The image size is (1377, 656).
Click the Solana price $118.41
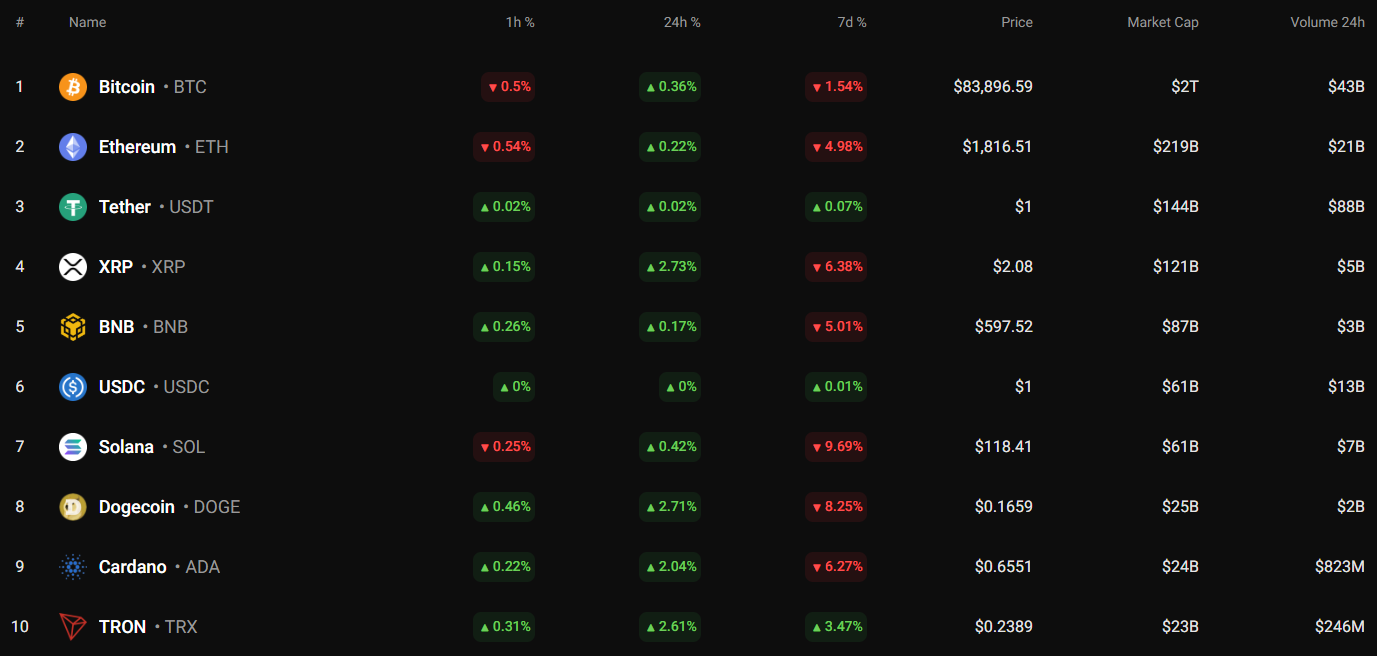[x=1003, y=447]
